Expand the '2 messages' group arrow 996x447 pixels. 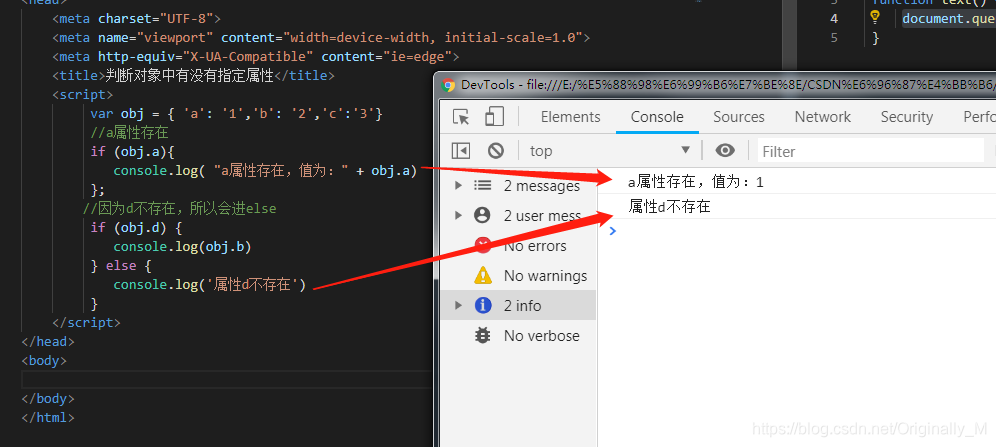point(458,185)
